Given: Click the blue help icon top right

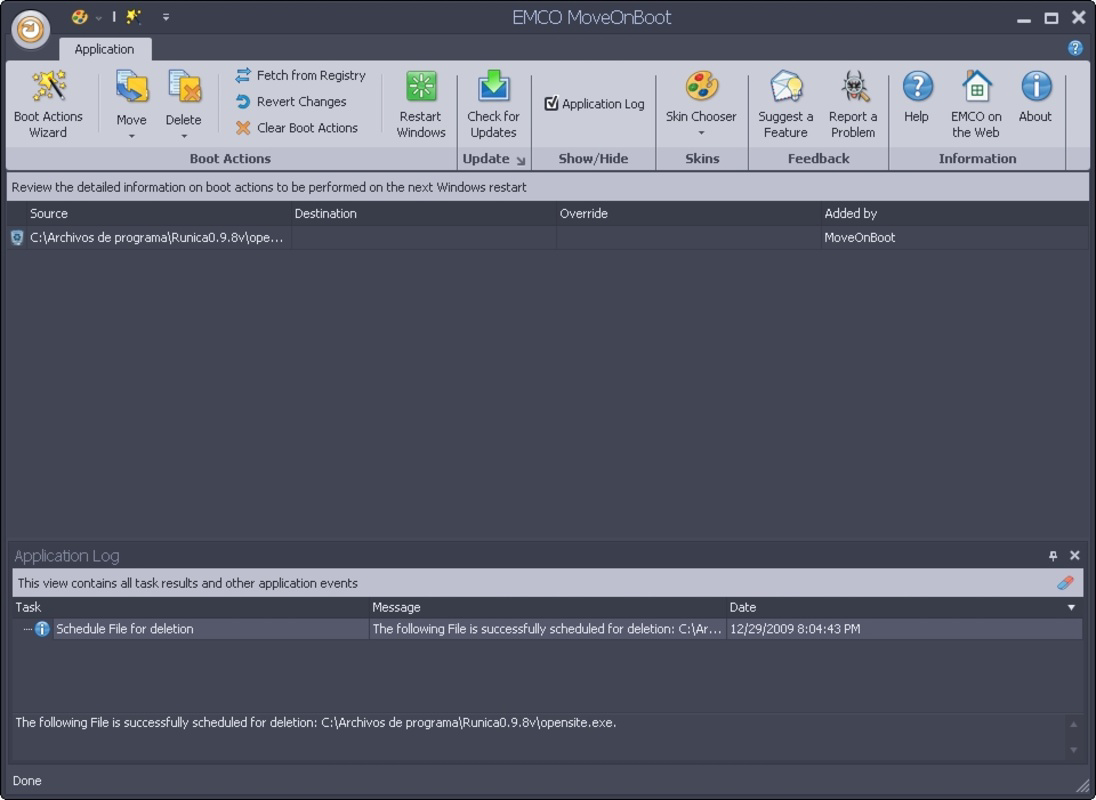Looking at the screenshot, I should (x=1075, y=48).
